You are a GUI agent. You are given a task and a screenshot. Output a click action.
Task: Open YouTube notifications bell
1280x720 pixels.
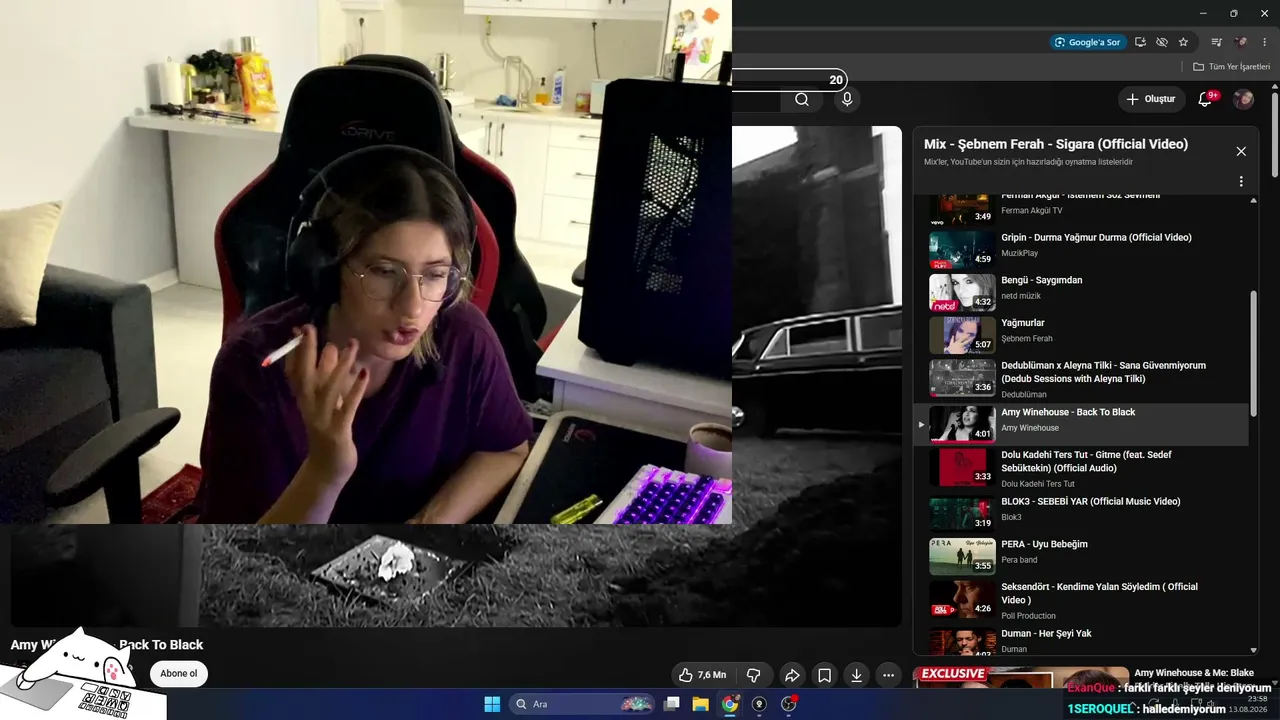pyautogui.click(x=1206, y=99)
